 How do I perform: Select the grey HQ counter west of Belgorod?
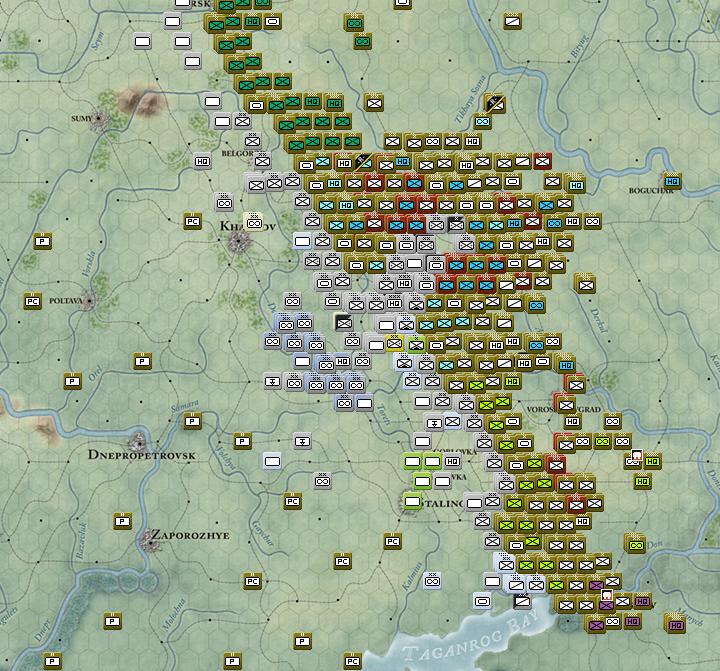pyautogui.click(x=202, y=161)
